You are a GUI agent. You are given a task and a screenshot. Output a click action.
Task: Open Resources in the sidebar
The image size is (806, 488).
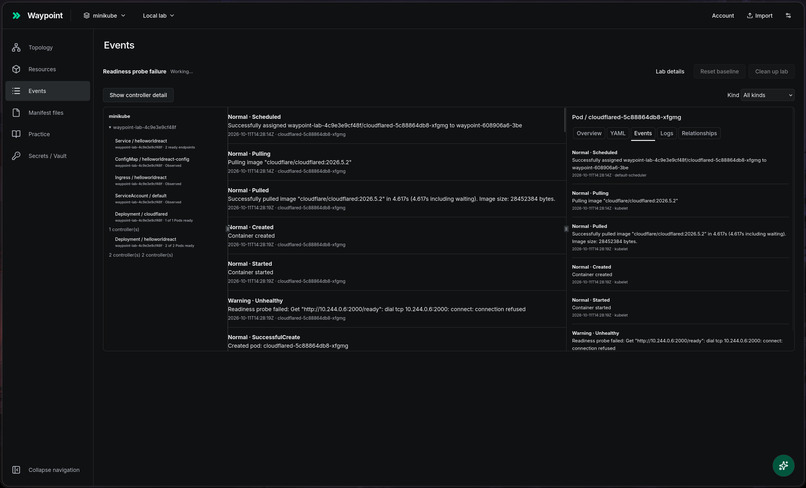(48, 69)
